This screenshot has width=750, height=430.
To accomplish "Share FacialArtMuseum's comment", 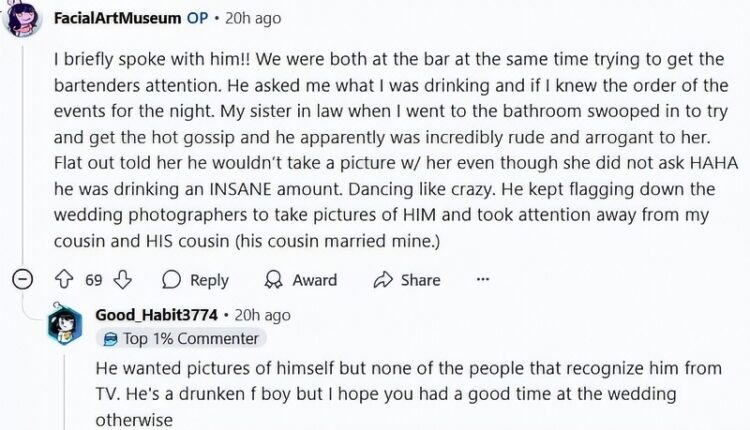I will [407, 280].
